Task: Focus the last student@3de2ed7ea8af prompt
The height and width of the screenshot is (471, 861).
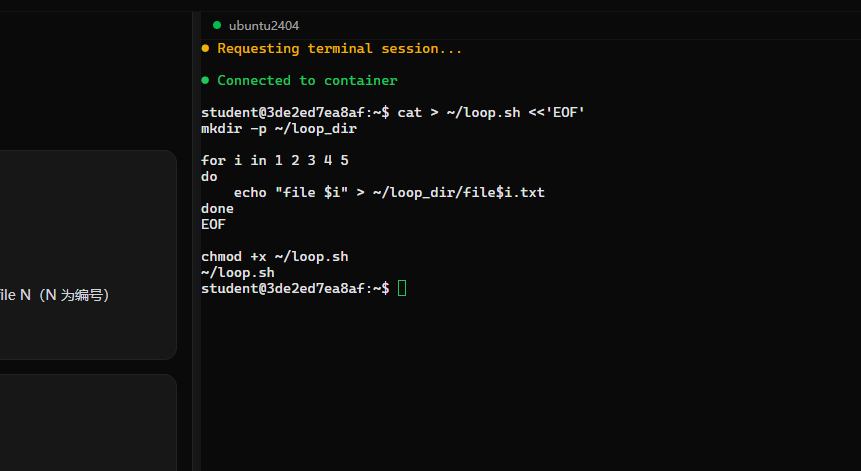Action: (295, 288)
